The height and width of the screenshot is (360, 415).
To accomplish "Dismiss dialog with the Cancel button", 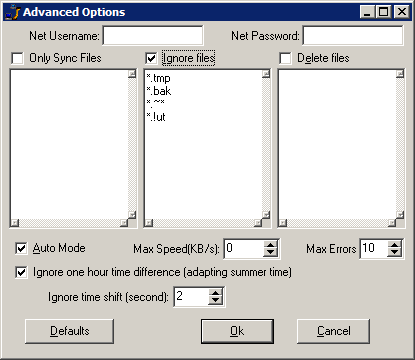I will point(333,331).
